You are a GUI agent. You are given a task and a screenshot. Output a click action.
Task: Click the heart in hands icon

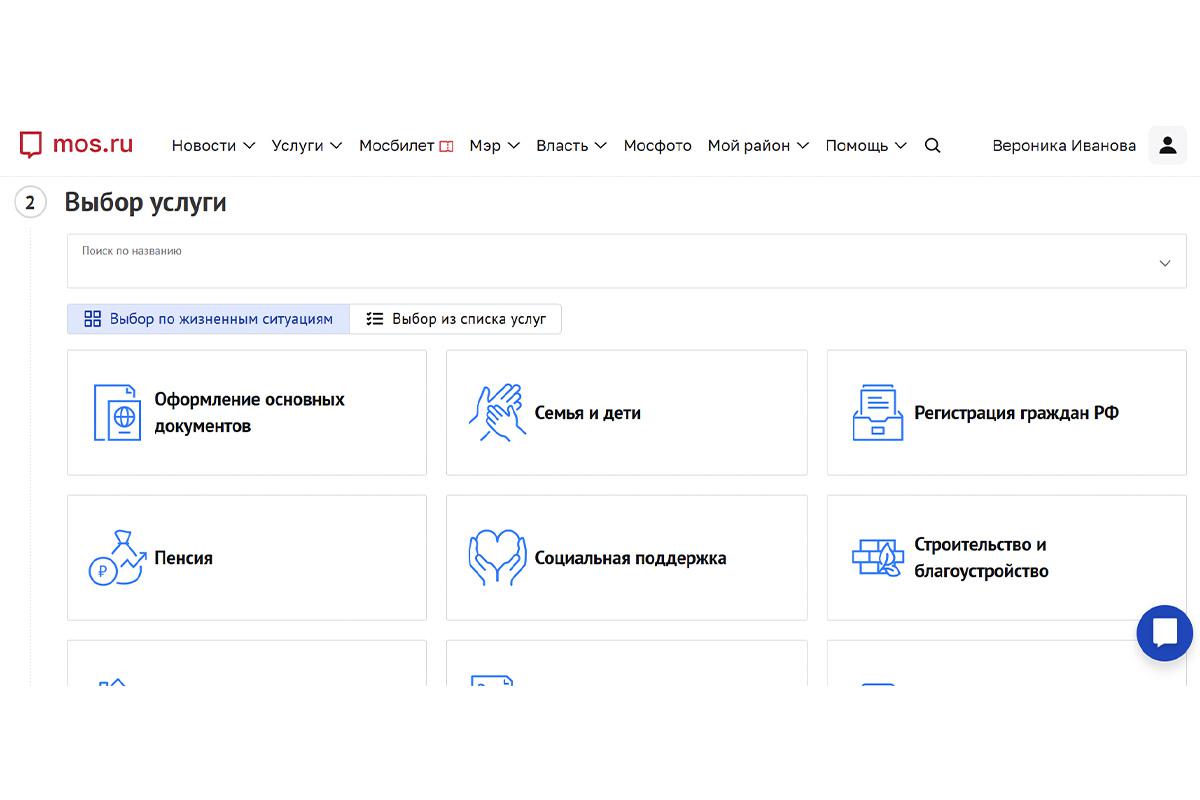[x=496, y=558]
